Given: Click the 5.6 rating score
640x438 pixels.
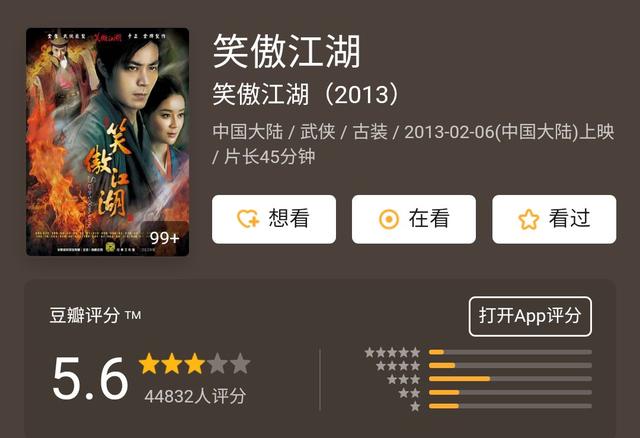Looking at the screenshot, I should [x=90, y=378].
